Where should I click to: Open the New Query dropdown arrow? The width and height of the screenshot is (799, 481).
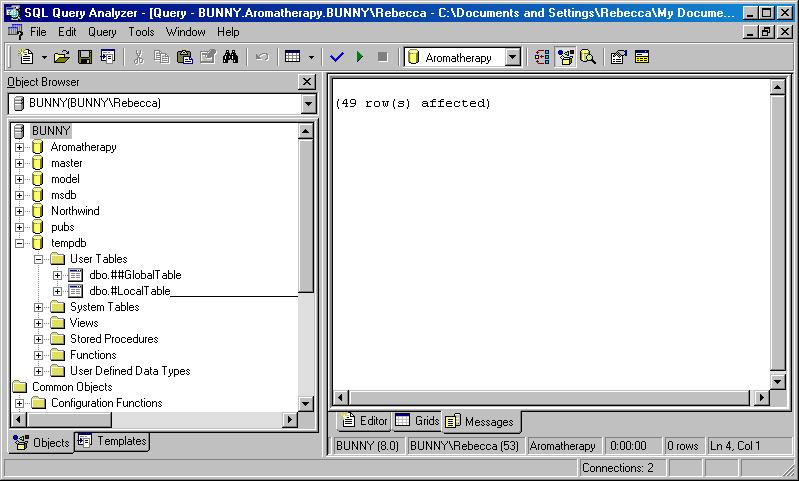tap(44, 57)
